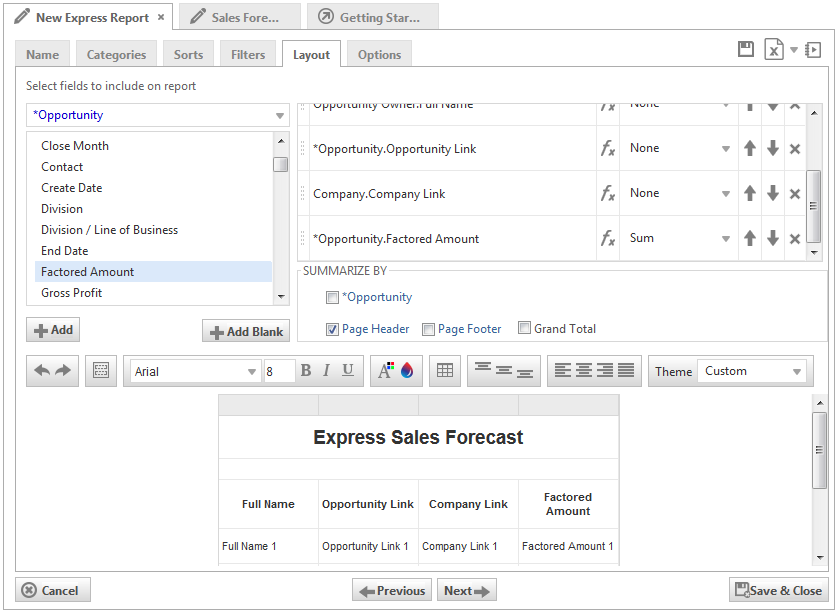
Task: Click the redo arrow
Action: (x=63, y=371)
